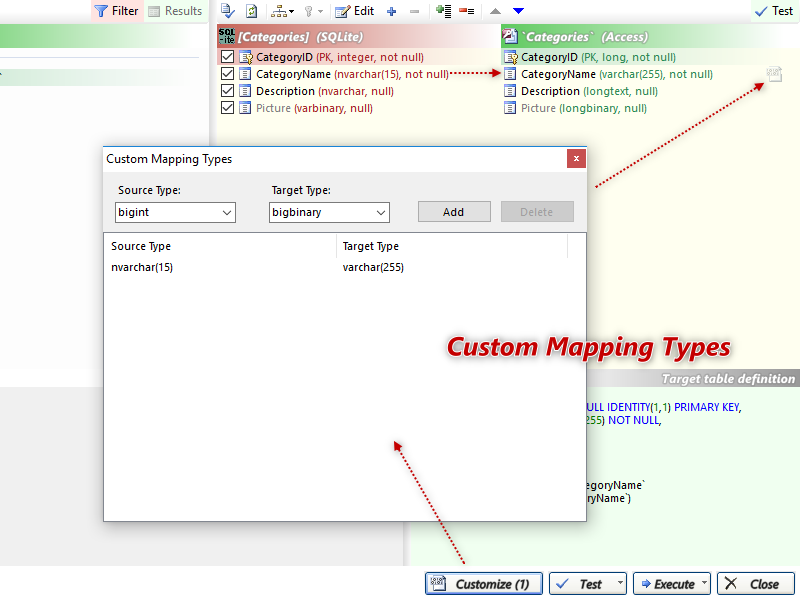Uncheck the CategoryName column checkbox
The width and height of the screenshot is (800, 600).
(228, 74)
